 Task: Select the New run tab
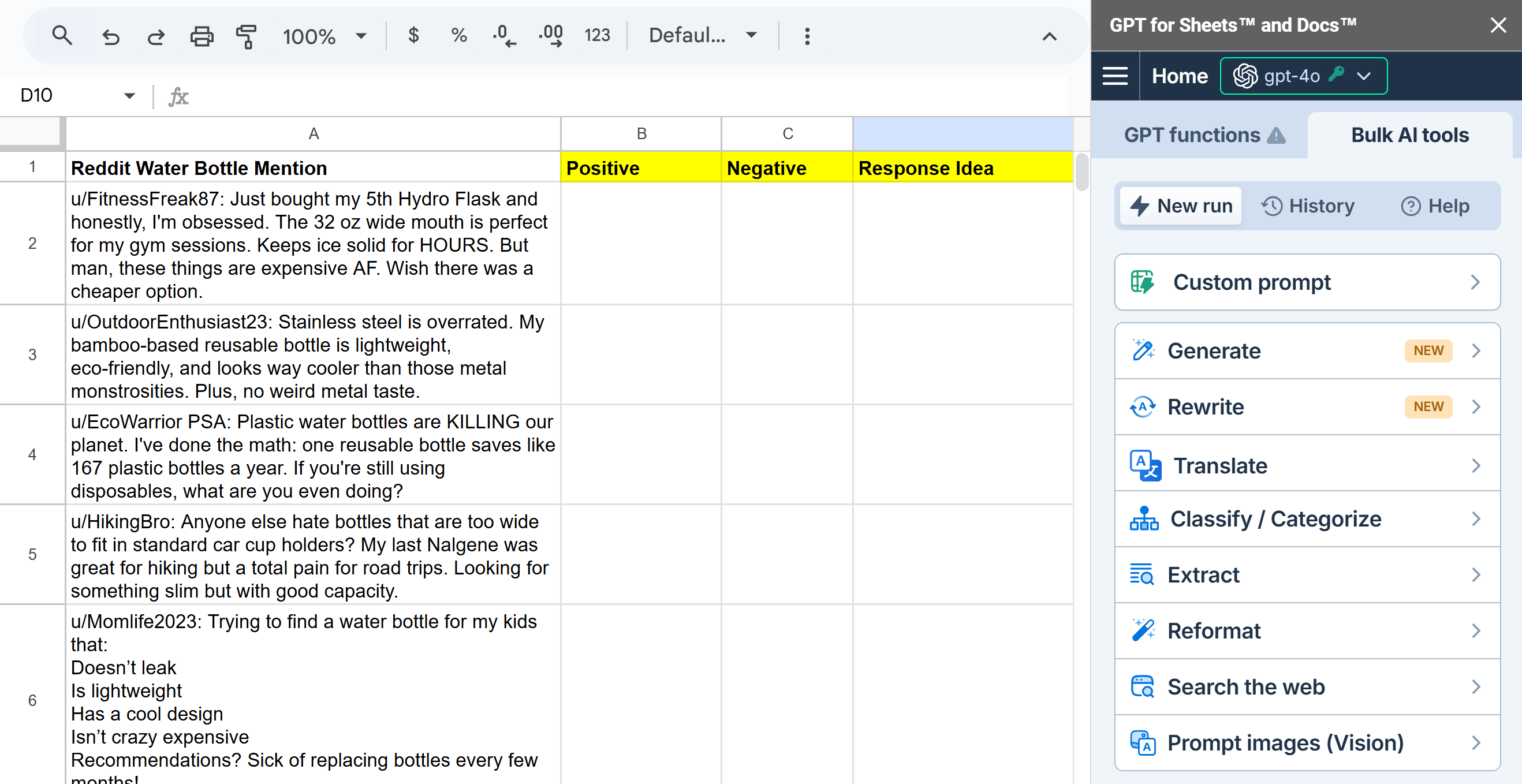pyautogui.click(x=1181, y=206)
